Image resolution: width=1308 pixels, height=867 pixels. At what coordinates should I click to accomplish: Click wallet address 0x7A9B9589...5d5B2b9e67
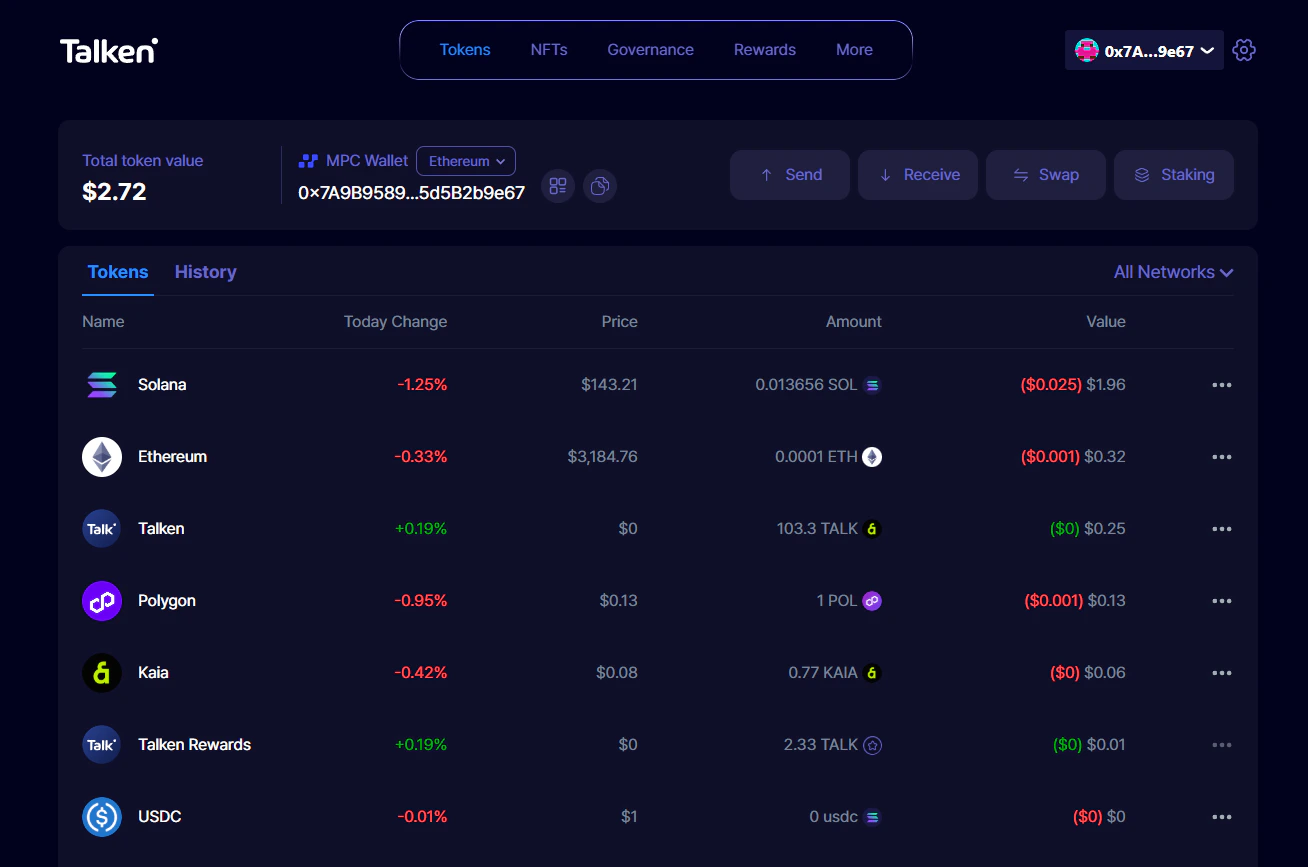[411, 193]
